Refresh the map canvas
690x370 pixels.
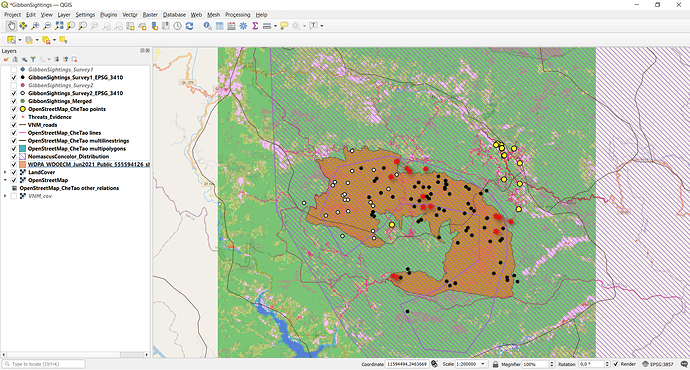tap(190, 26)
